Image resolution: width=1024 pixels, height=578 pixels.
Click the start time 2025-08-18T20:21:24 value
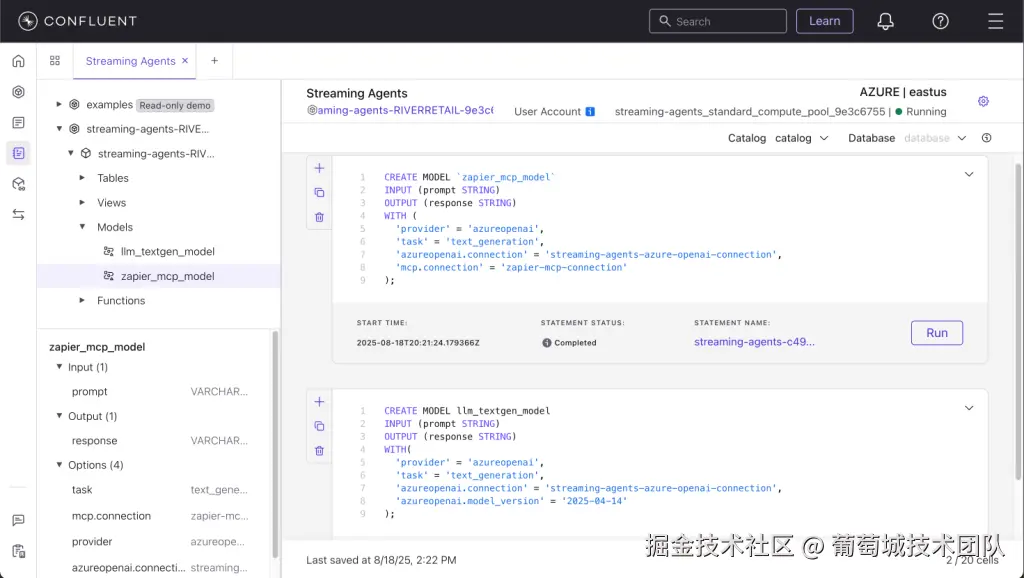[x=418, y=343]
